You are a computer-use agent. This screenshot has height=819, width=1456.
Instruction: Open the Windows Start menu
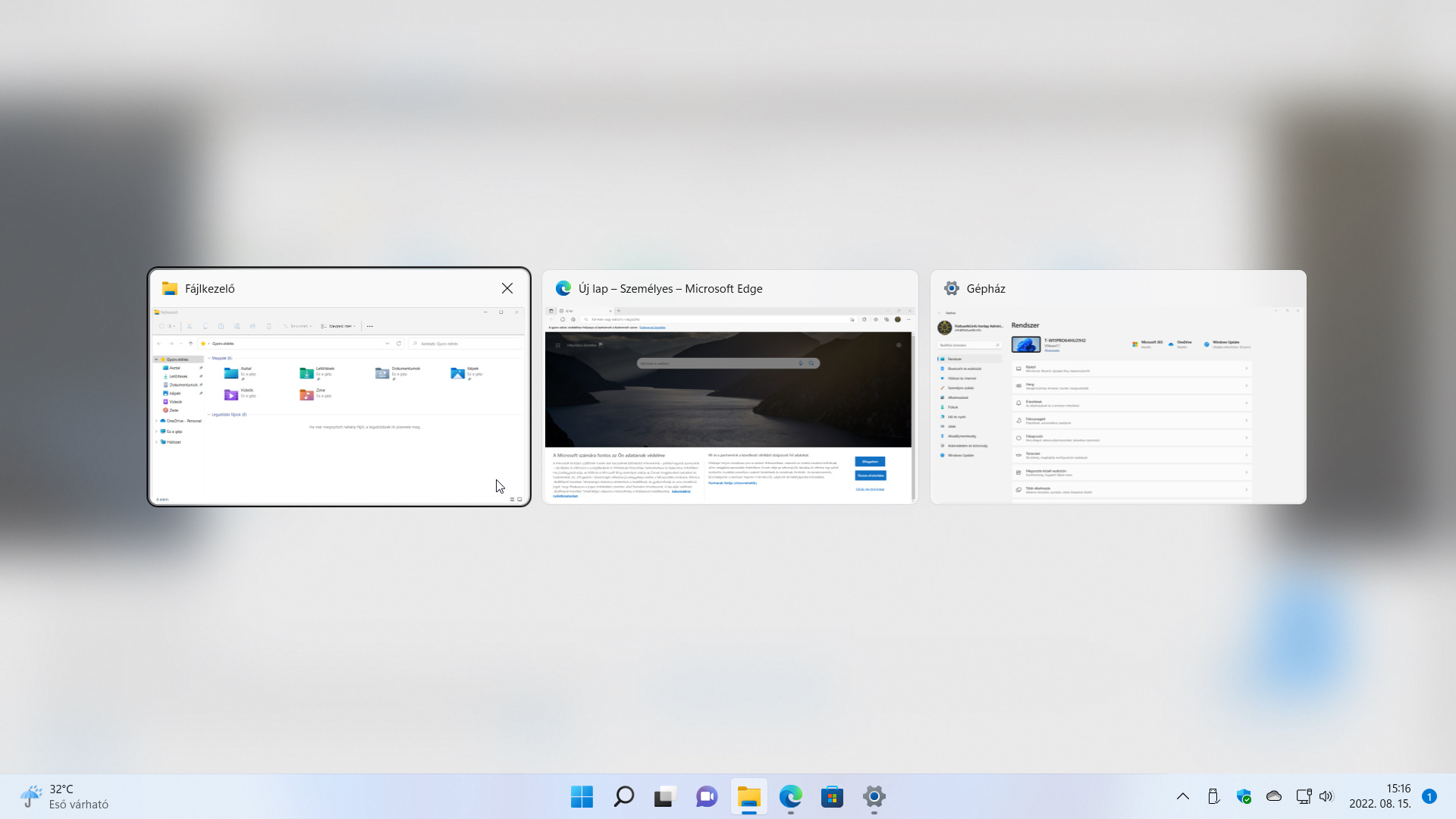(582, 796)
